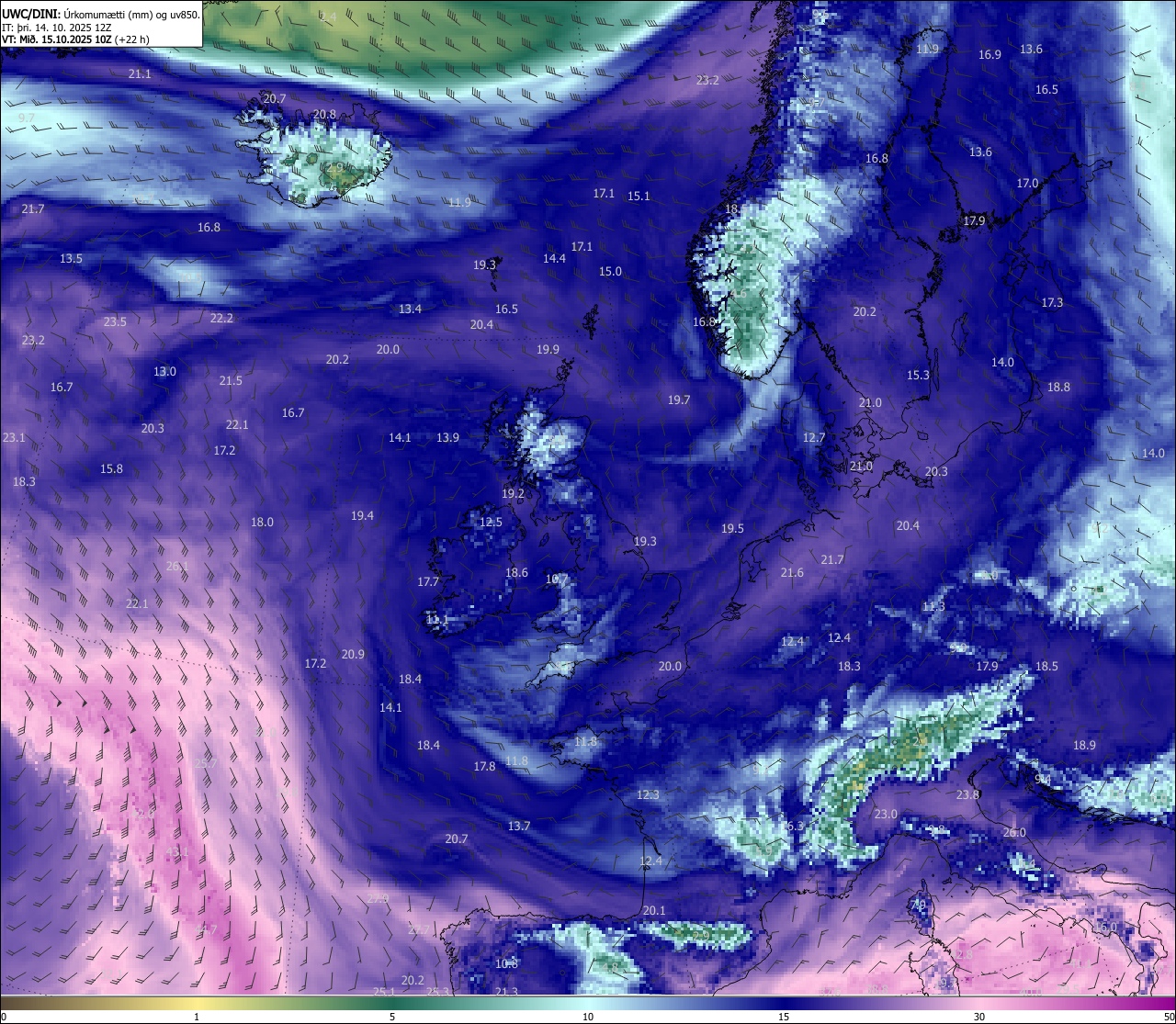Viewport: 1176px width, 1024px height.
Task: Click the 17.8 value label
Action: (484, 767)
